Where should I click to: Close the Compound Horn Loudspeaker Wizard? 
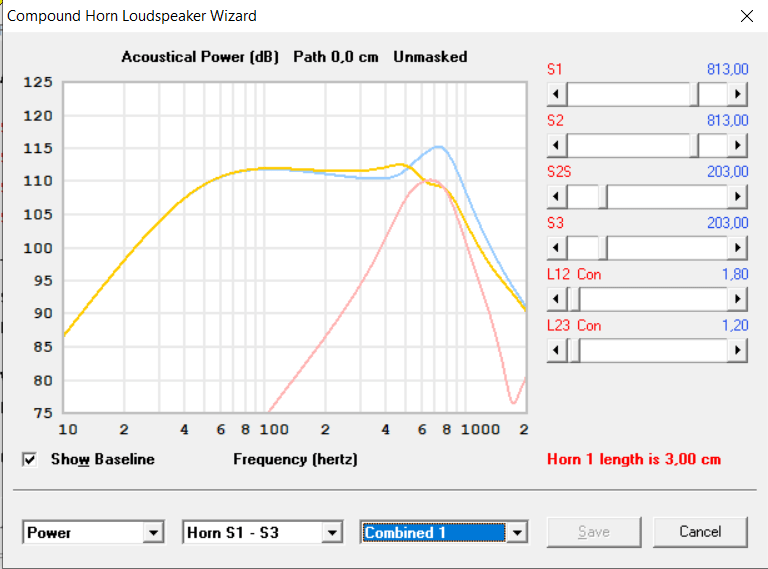point(746,16)
